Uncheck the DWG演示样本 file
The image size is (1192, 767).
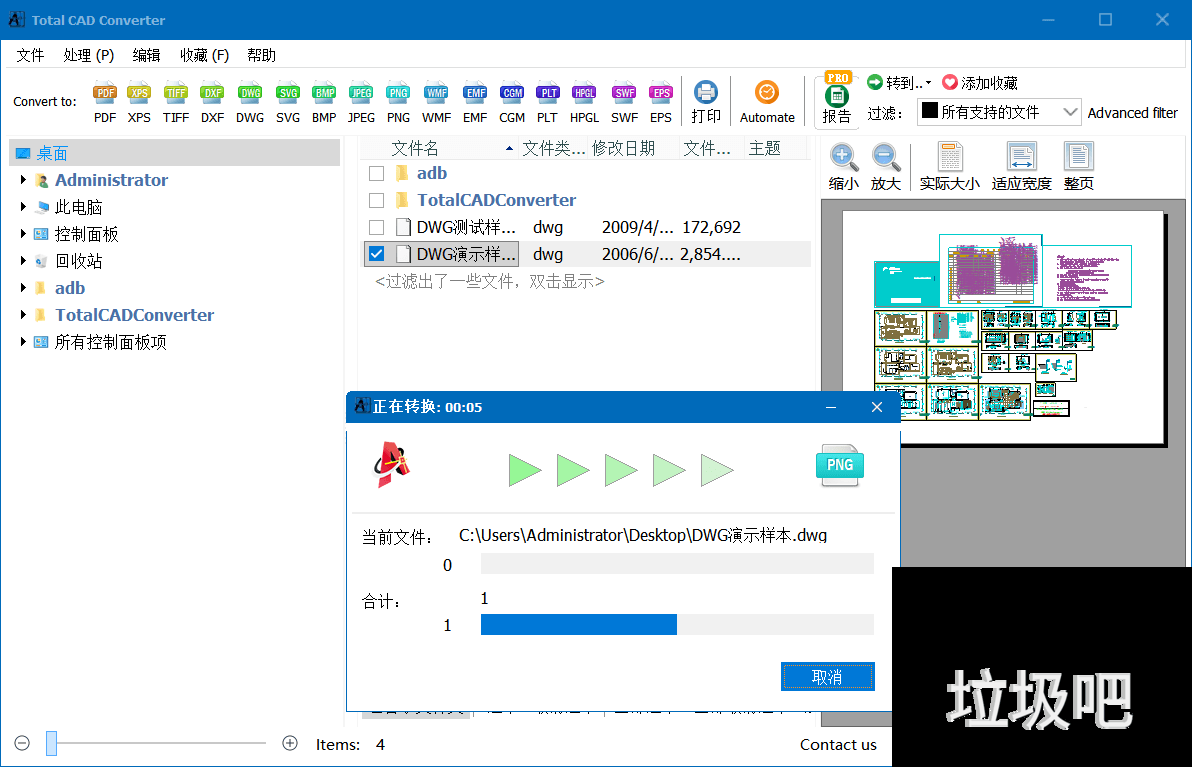(x=377, y=253)
